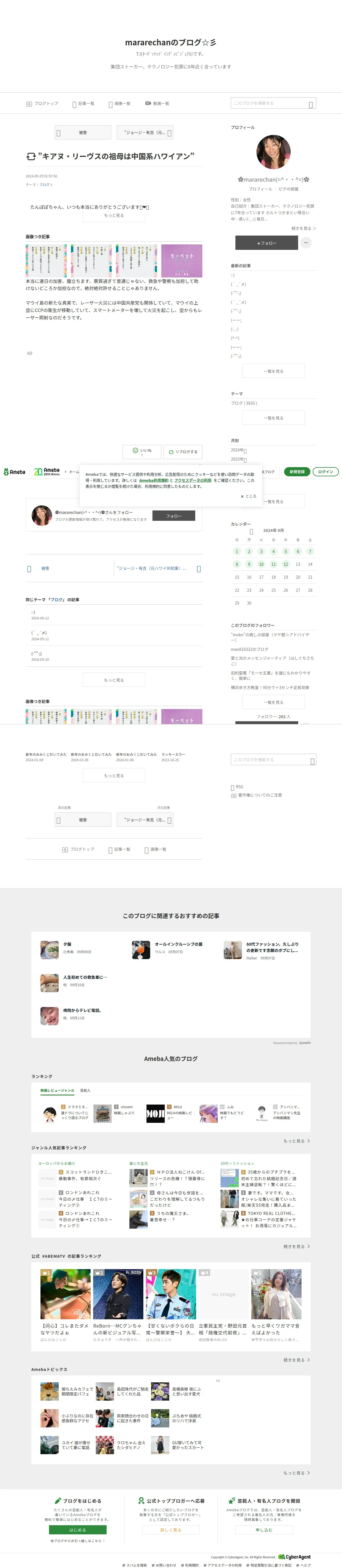The width and height of the screenshot is (342, 1568).
Task: Open right-arrow next post ジョージ・有吉（元ハワイ州知事）
Action: click(158, 568)
